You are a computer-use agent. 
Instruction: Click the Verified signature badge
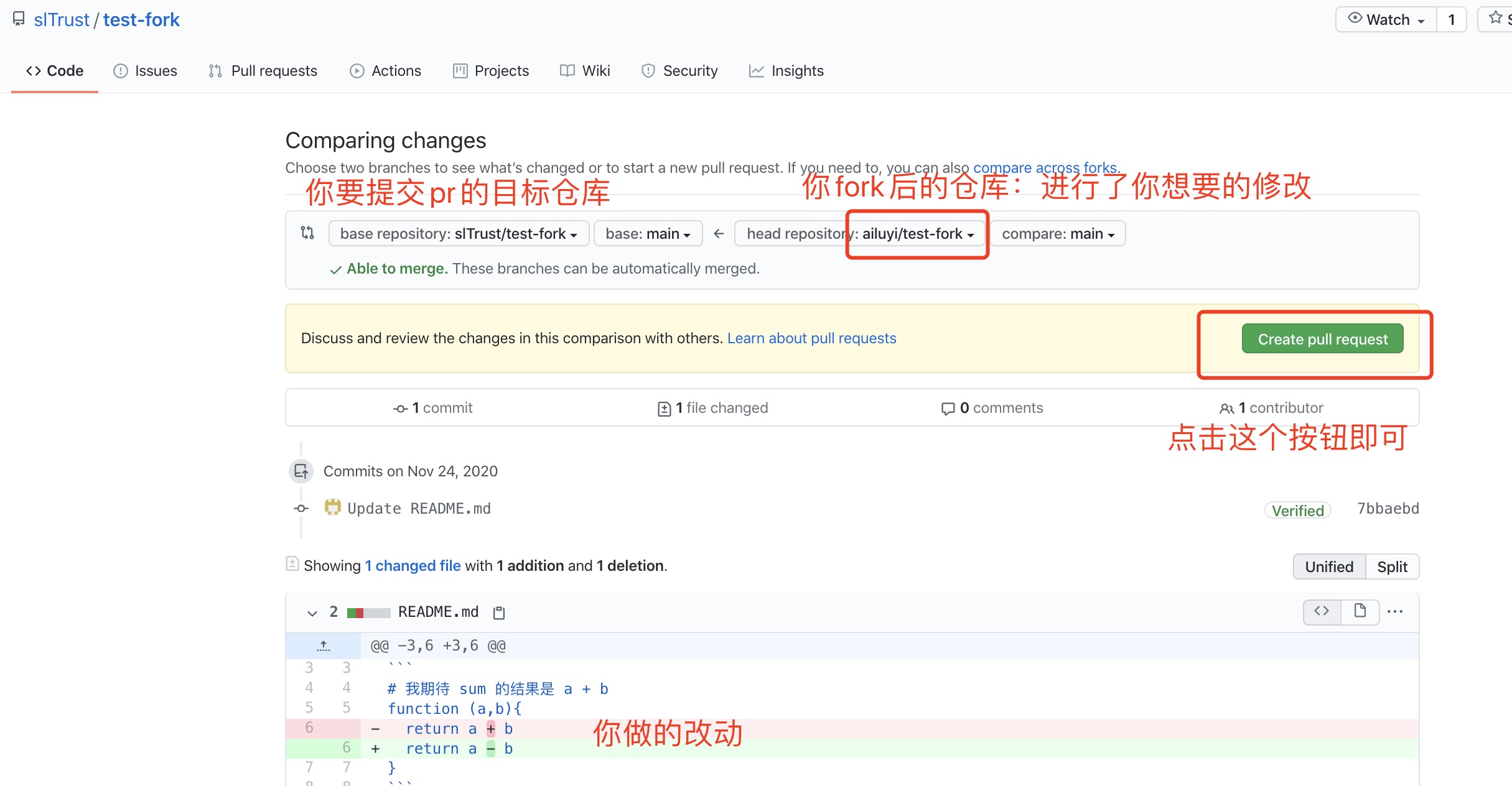pyautogui.click(x=1297, y=510)
